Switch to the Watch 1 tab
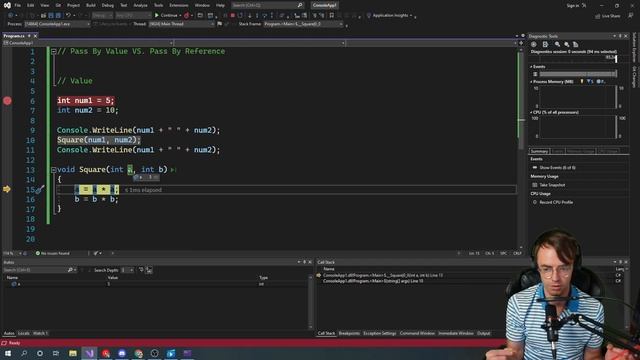640x360 pixels. [40, 333]
